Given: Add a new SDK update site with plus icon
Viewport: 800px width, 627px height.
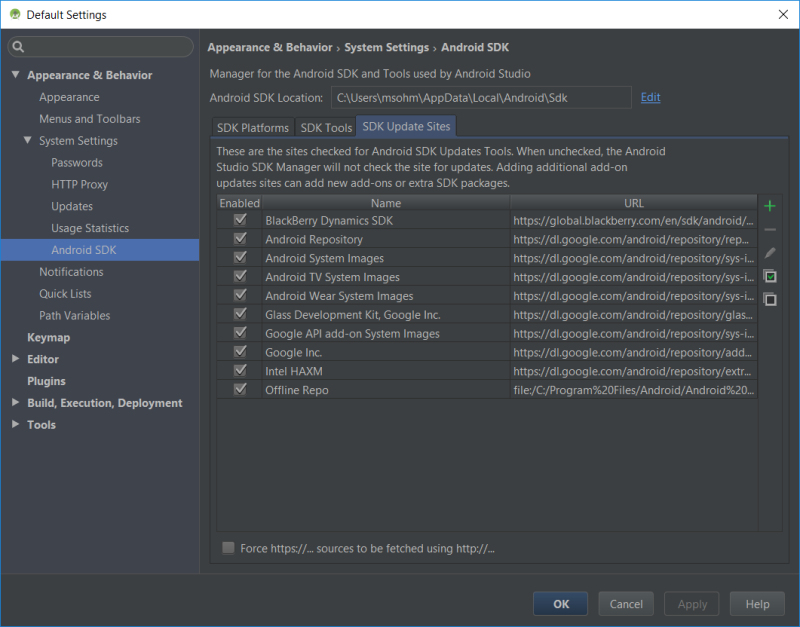Looking at the screenshot, I should pos(770,206).
